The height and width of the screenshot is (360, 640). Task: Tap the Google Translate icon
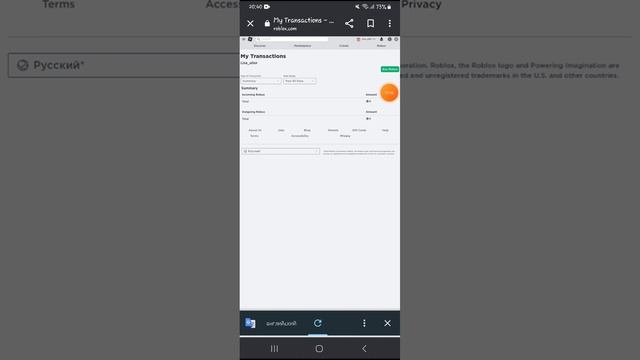(250, 323)
